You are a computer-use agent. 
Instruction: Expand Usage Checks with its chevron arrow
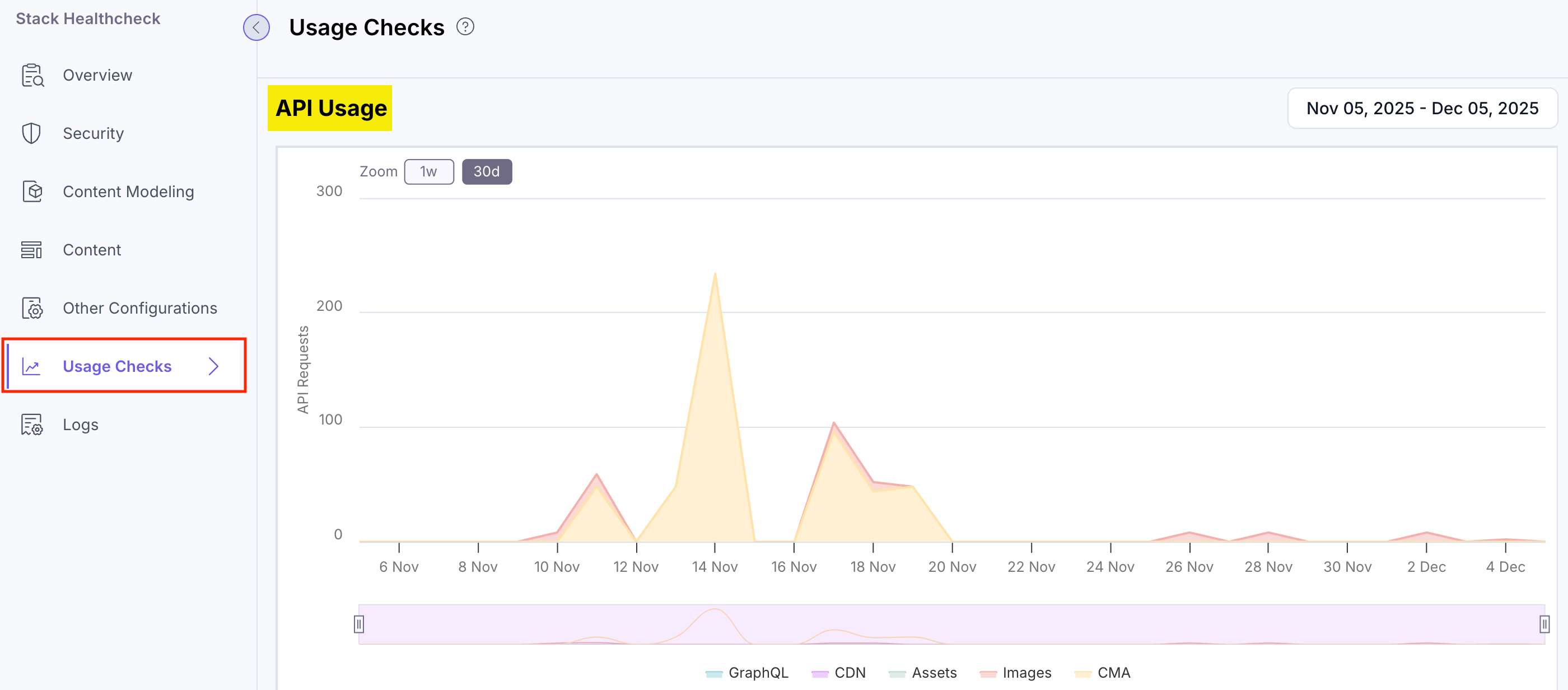(x=214, y=366)
